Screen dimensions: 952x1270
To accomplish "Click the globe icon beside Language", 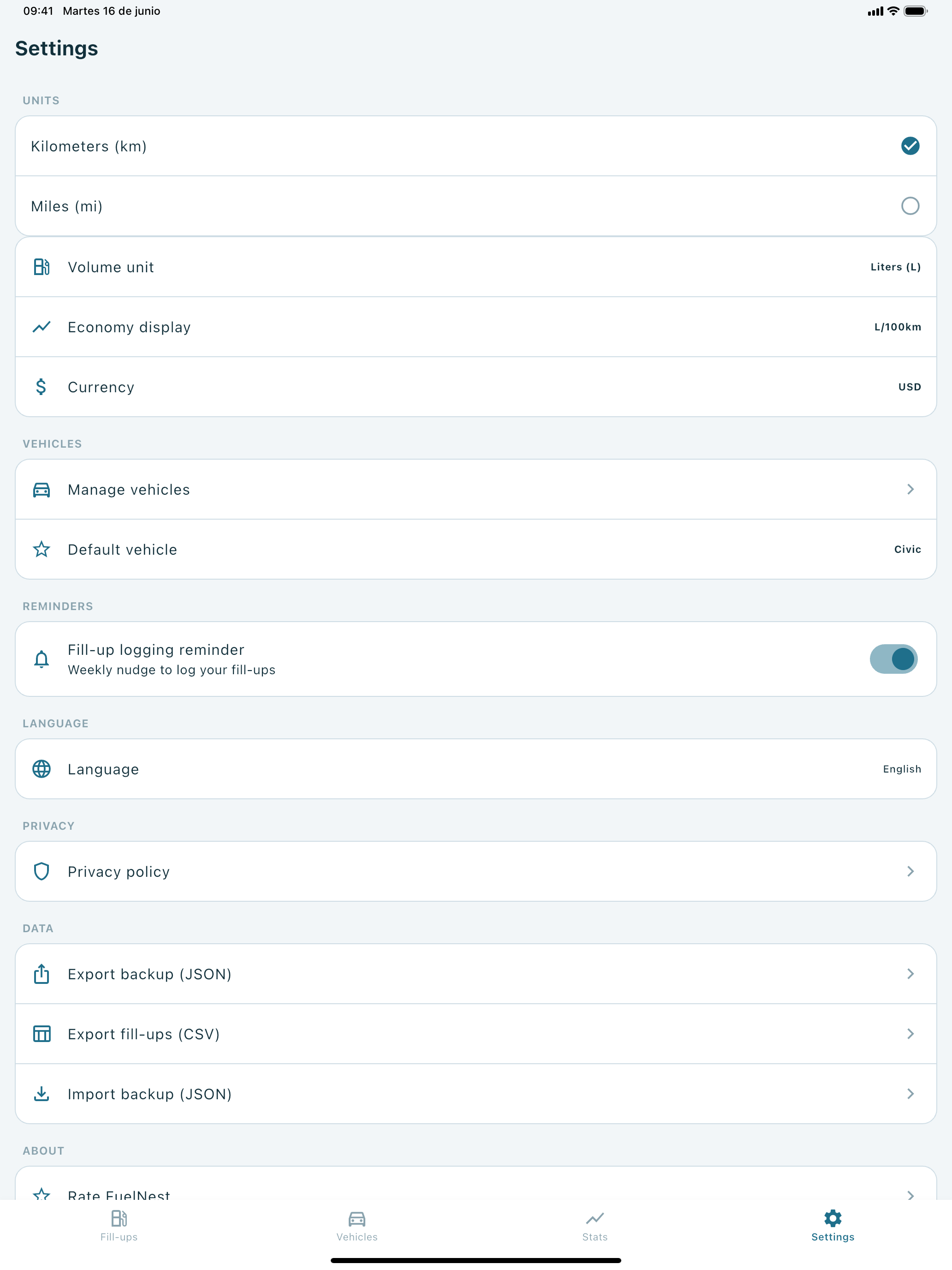I will 42,768.
